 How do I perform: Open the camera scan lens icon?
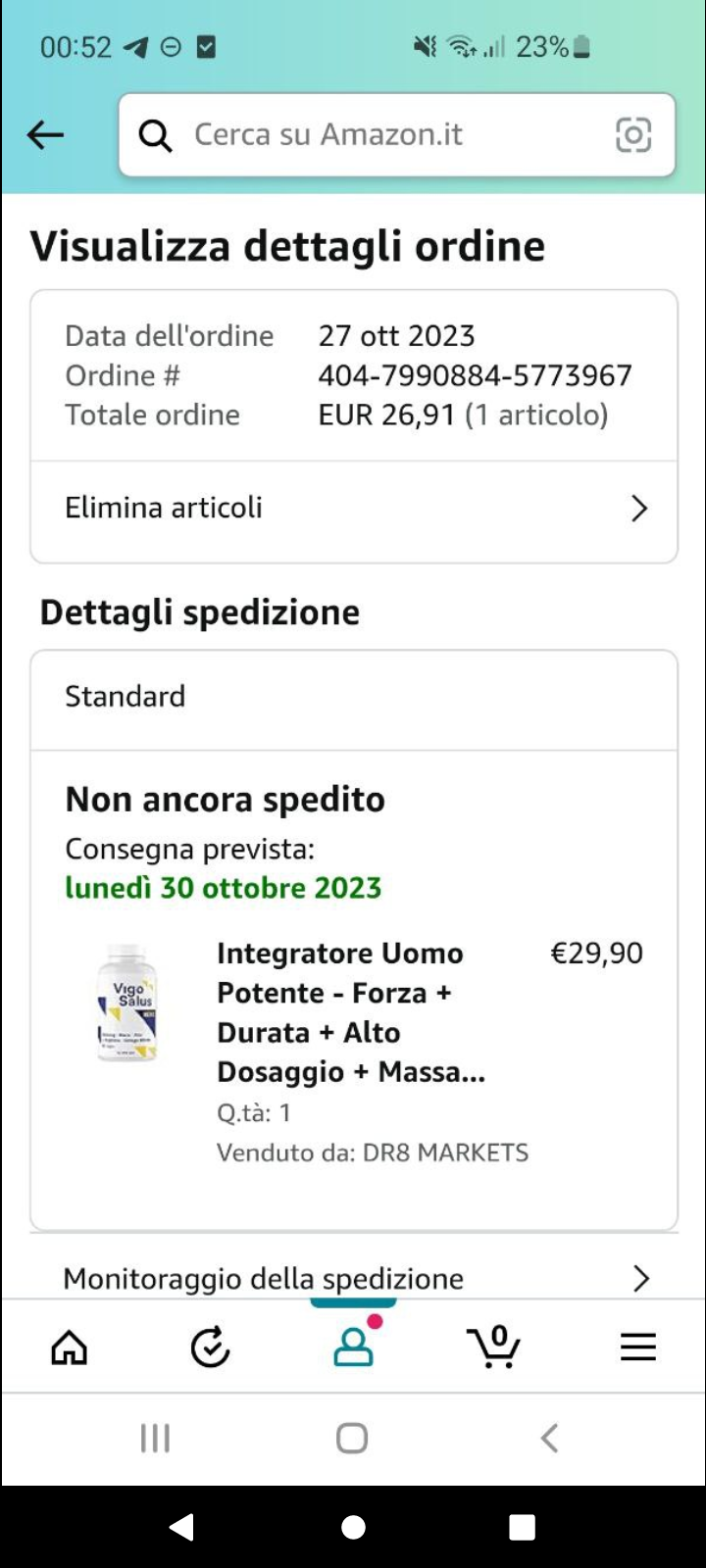click(x=632, y=135)
